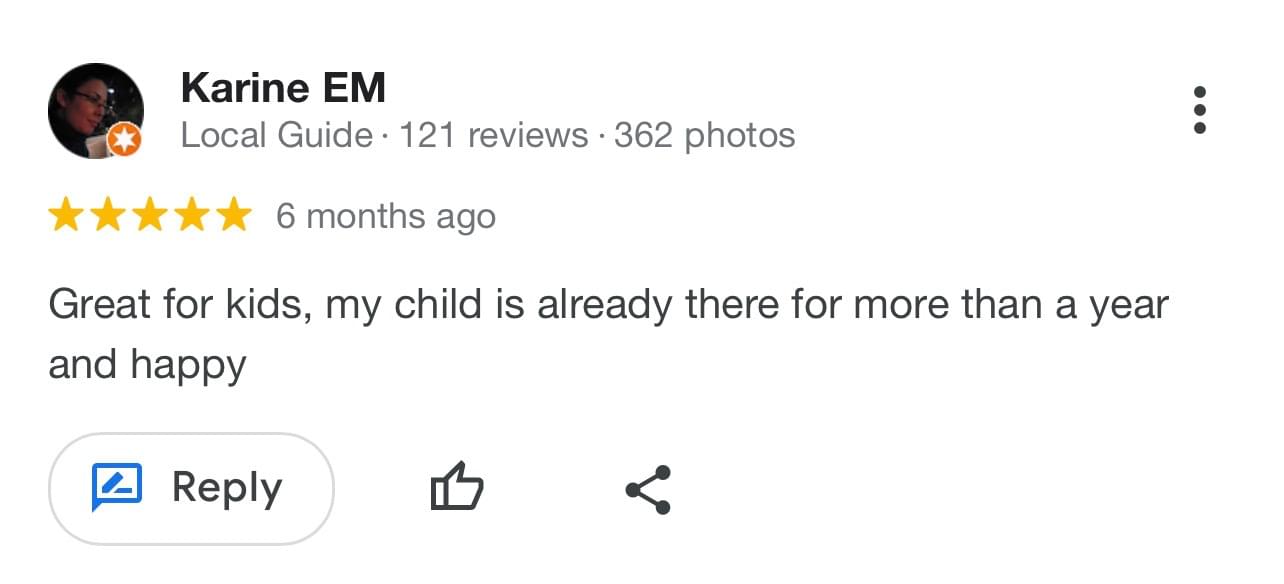Open reviewer name Karine EM
1284x584 pixels.
pos(283,89)
